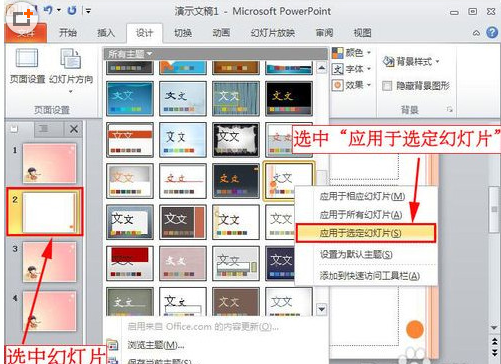Open the 文件 file tab
The image size is (501, 364).
26,33
